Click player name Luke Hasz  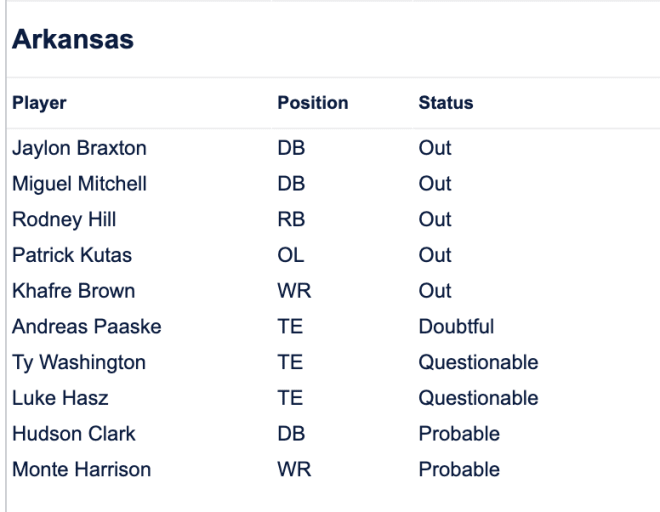click(60, 398)
